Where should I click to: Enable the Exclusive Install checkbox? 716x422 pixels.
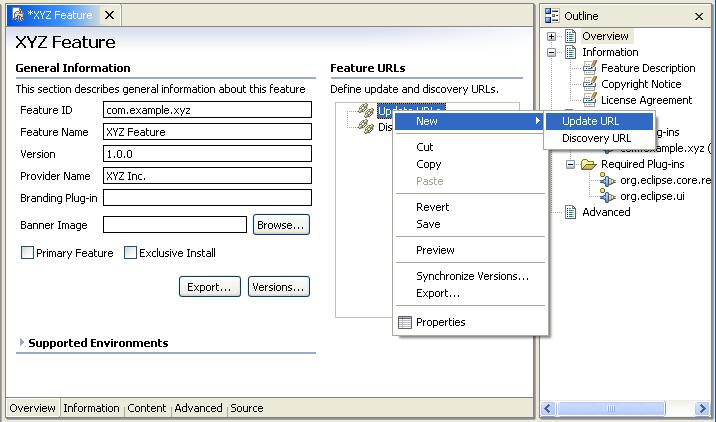[131, 253]
